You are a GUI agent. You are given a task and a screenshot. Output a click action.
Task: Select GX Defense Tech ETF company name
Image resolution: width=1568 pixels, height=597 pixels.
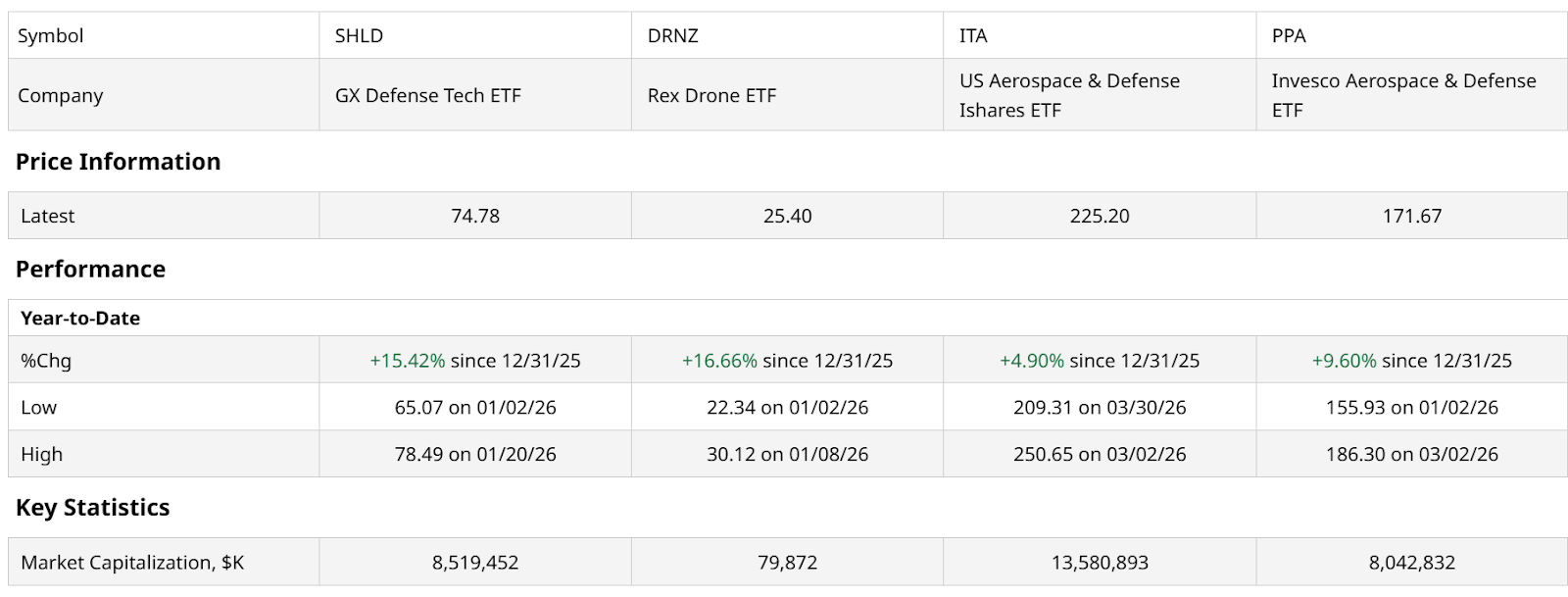point(427,96)
